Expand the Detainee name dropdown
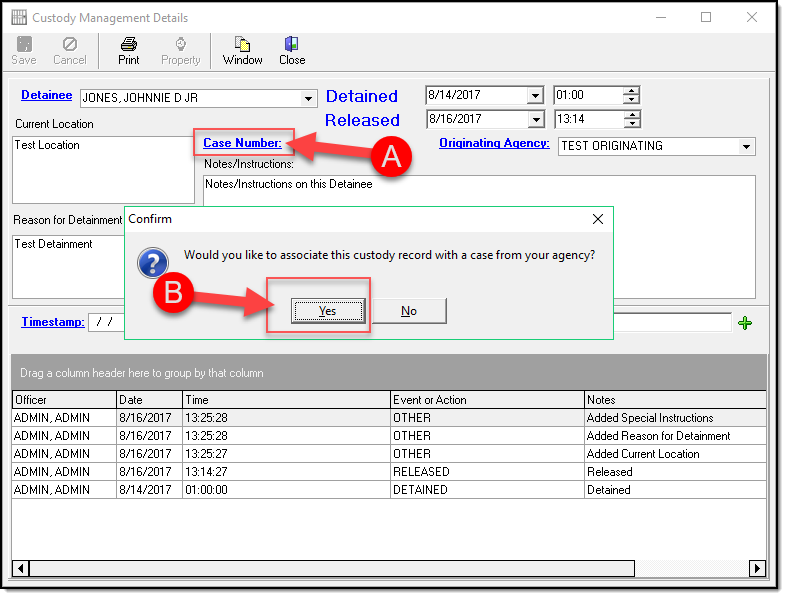The height and width of the screenshot is (597, 786). tap(309, 98)
